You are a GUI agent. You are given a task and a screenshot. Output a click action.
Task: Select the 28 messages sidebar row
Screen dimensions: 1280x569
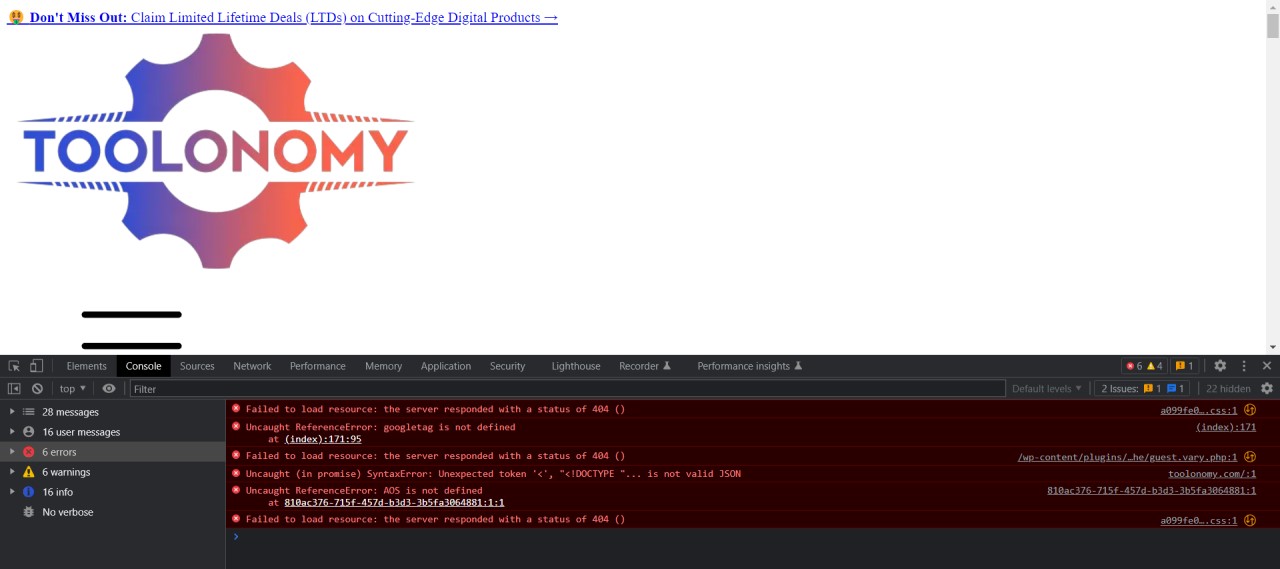coord(112,412)
